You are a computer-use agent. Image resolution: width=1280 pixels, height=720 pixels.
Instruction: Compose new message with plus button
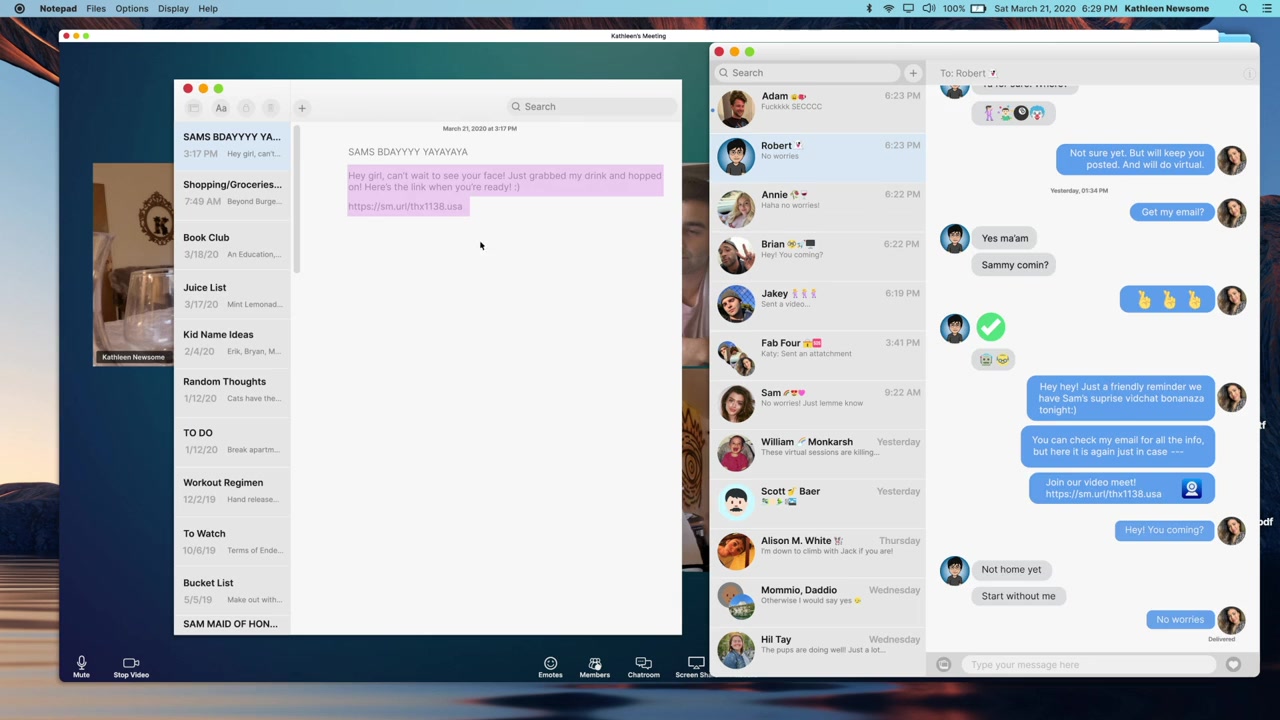pos(912,73)
